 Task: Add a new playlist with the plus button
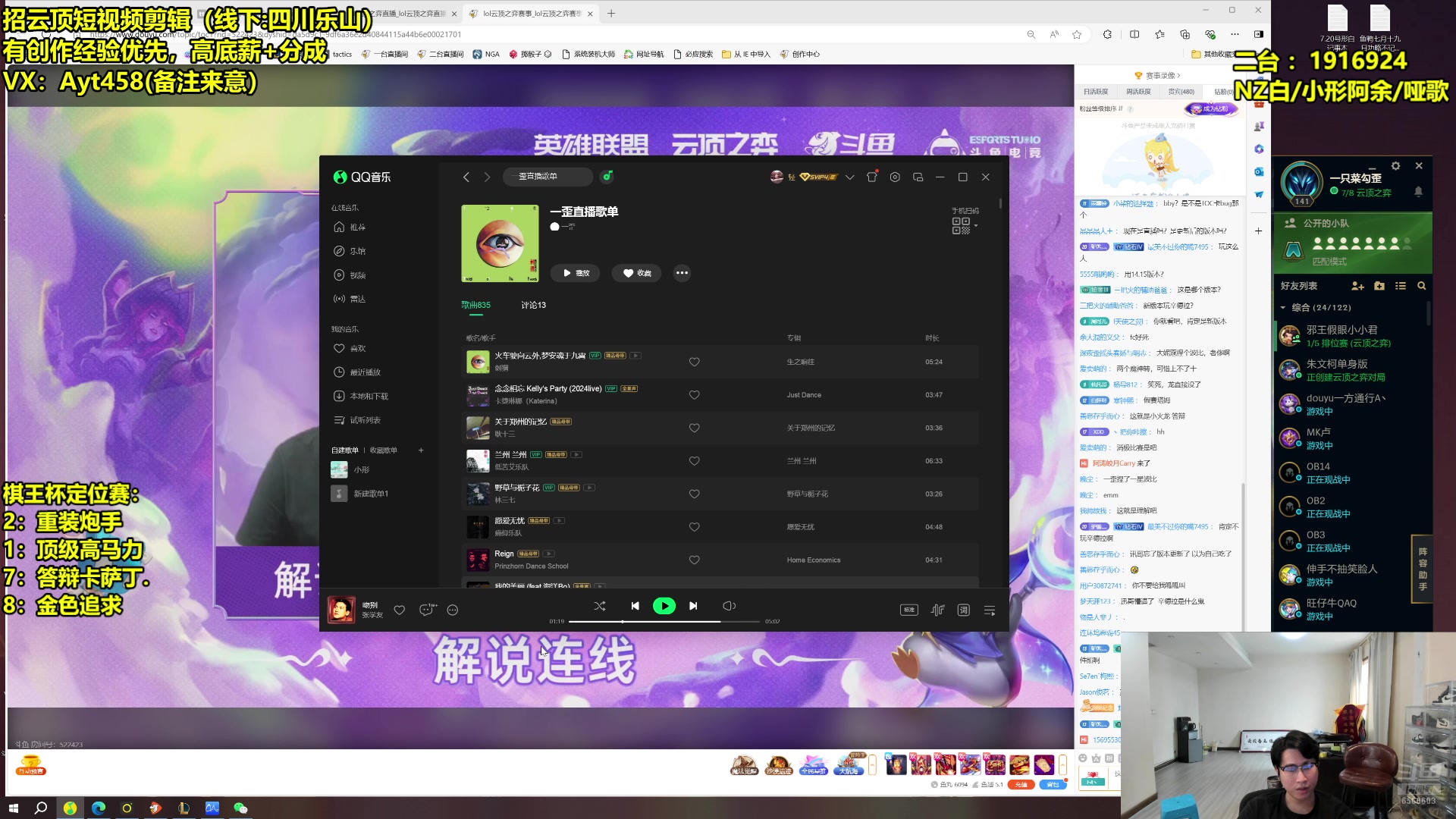pos(421,450)
